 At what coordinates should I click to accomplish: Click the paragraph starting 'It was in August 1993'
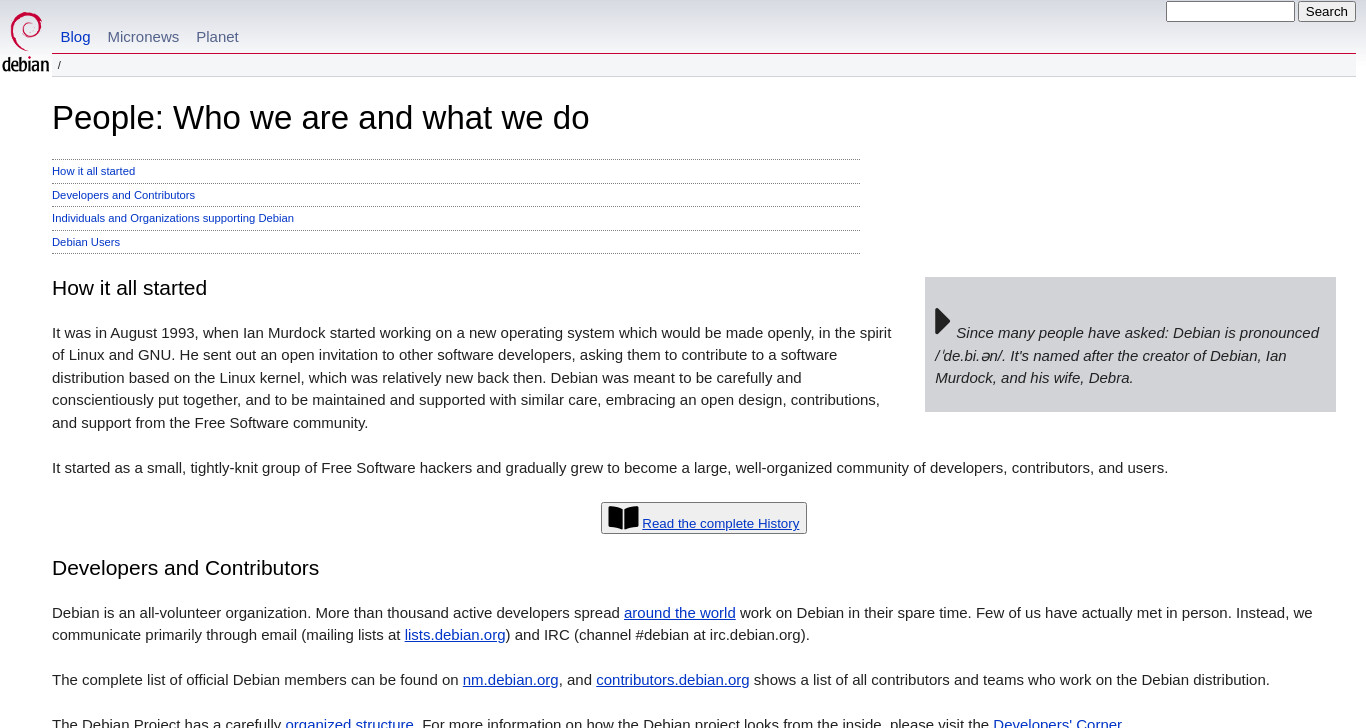pyautogui.click(x=472, y=378)
